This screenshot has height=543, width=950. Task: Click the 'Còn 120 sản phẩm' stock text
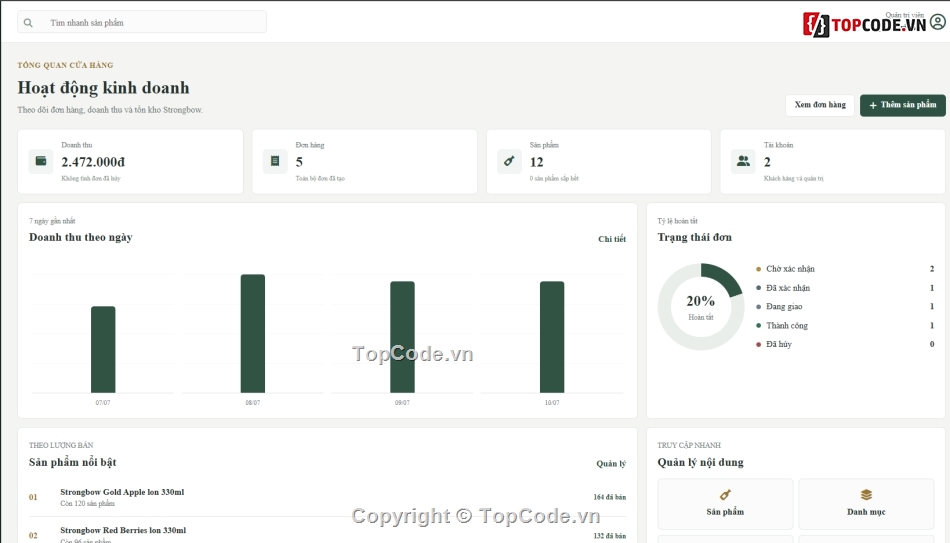point(87,504)
